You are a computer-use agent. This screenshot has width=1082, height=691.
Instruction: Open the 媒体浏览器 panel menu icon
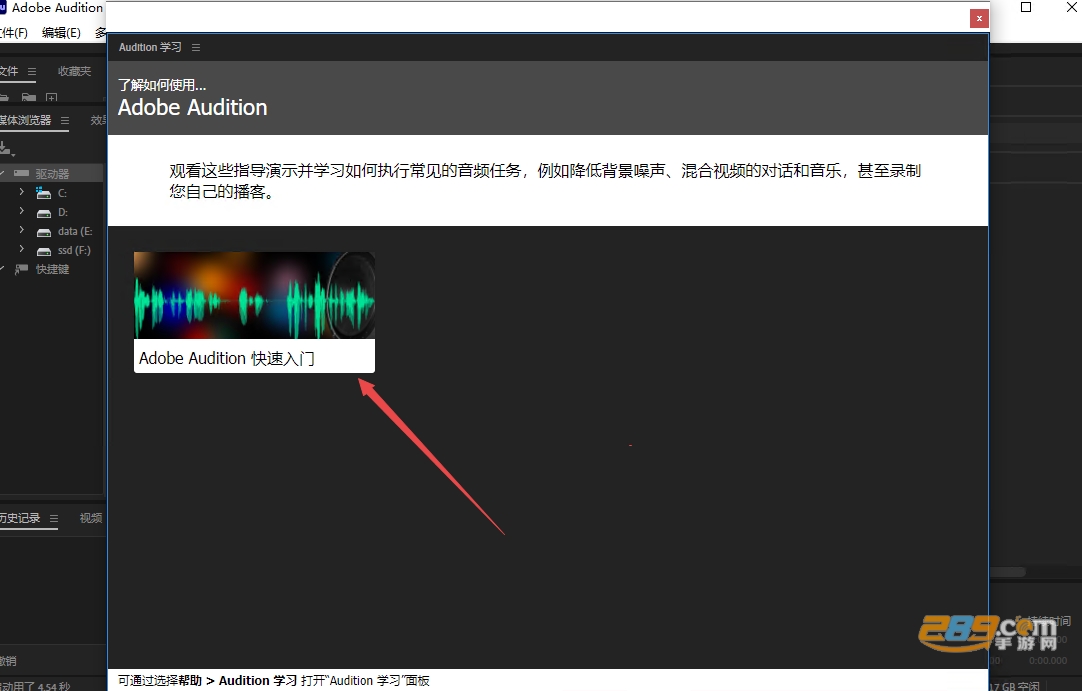click(65, 120)
